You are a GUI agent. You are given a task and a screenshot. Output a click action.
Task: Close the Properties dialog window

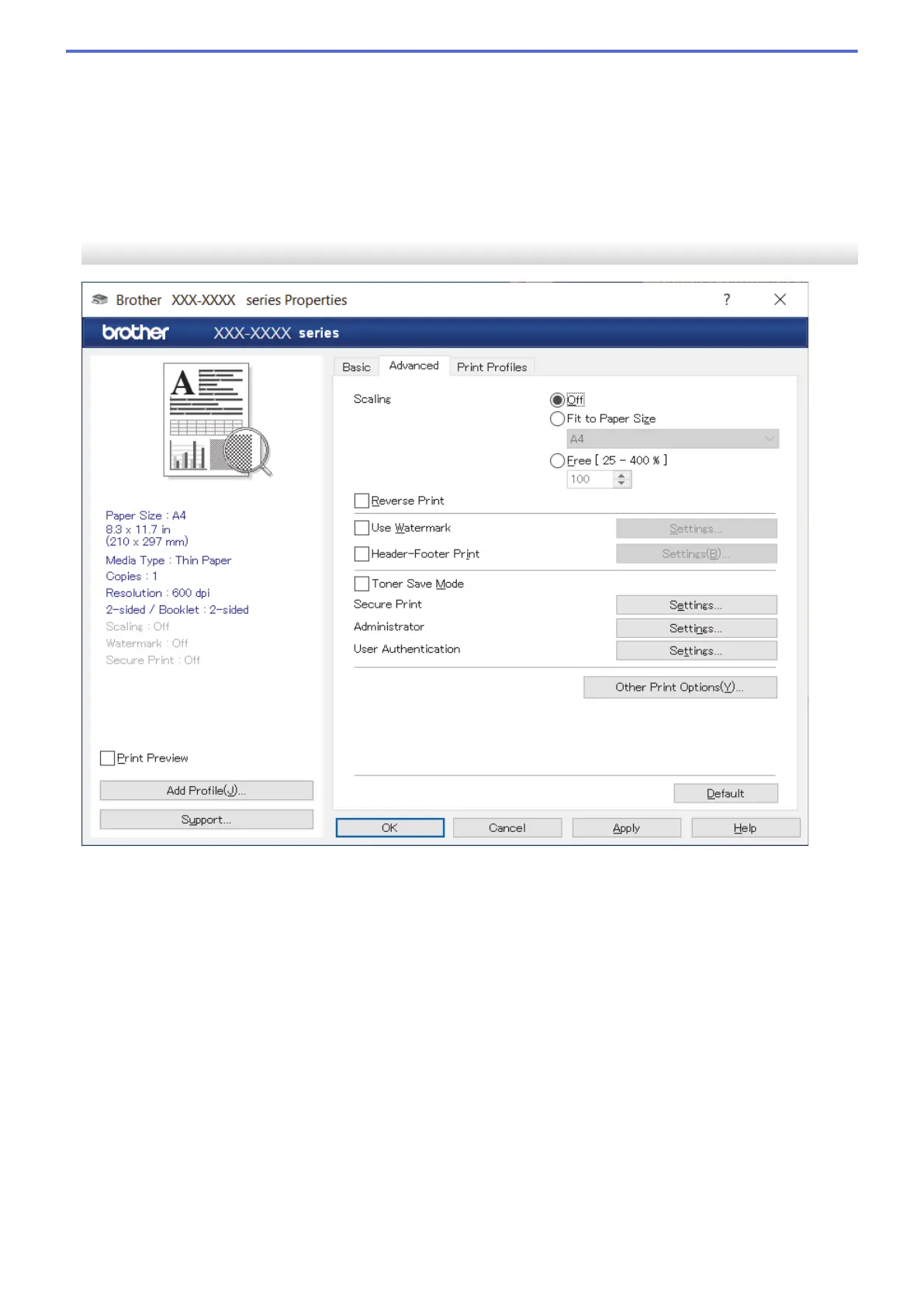(780, 300)
